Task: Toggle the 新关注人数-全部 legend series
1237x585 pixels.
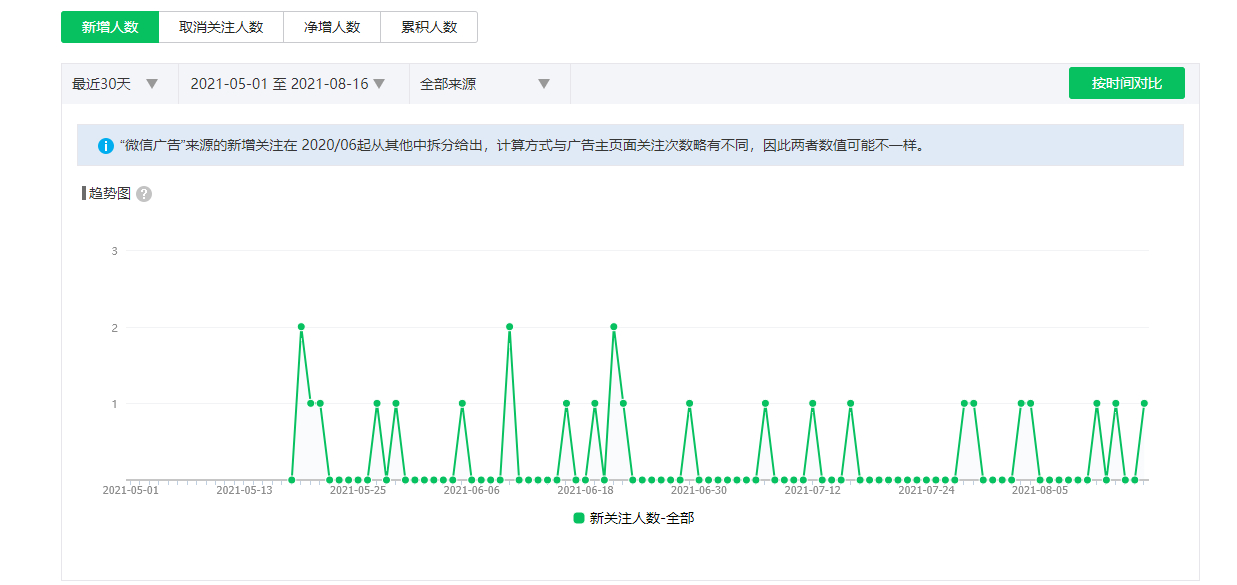Action: (641, 518)
